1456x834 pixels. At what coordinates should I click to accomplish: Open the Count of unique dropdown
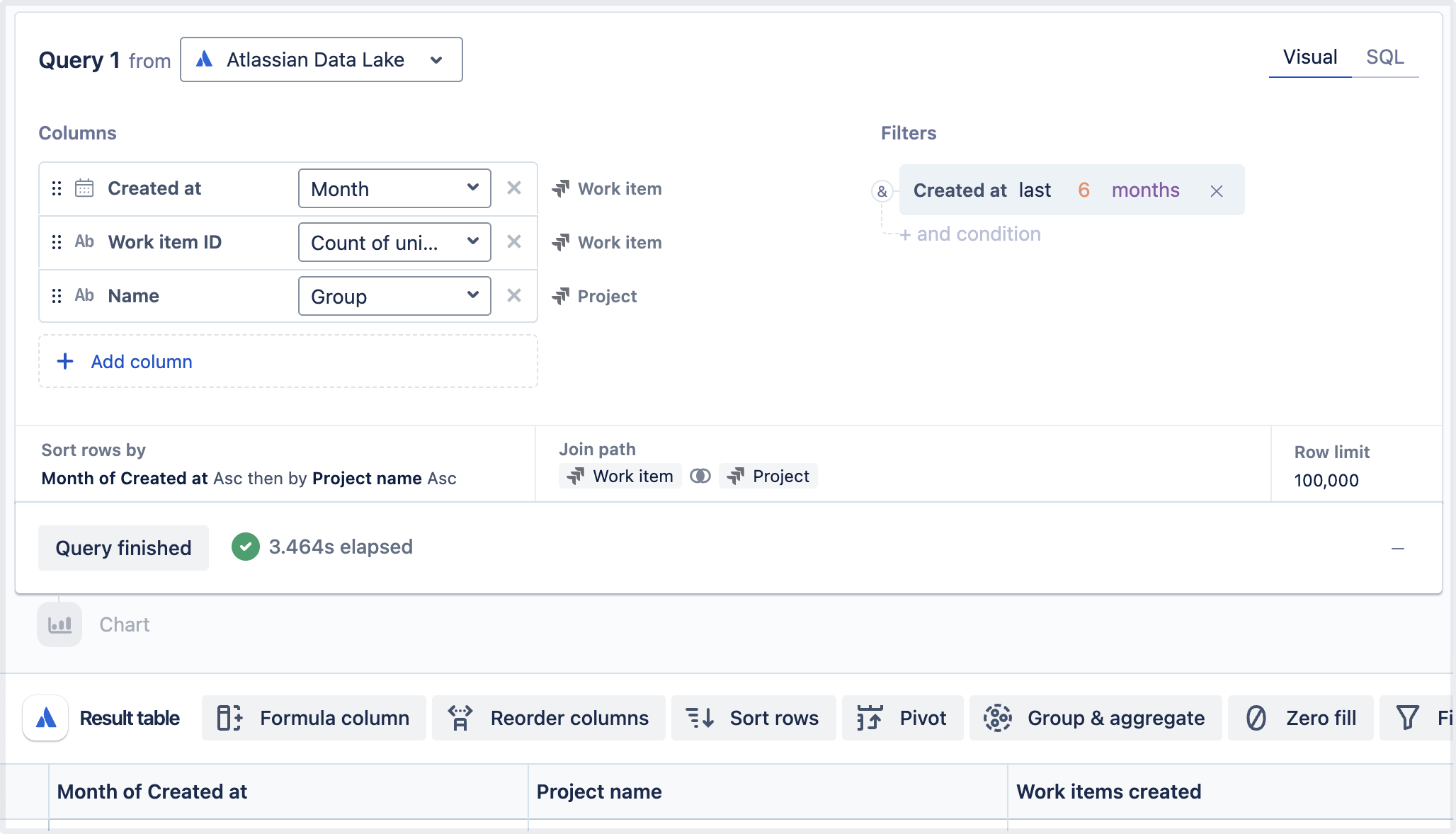394,242
